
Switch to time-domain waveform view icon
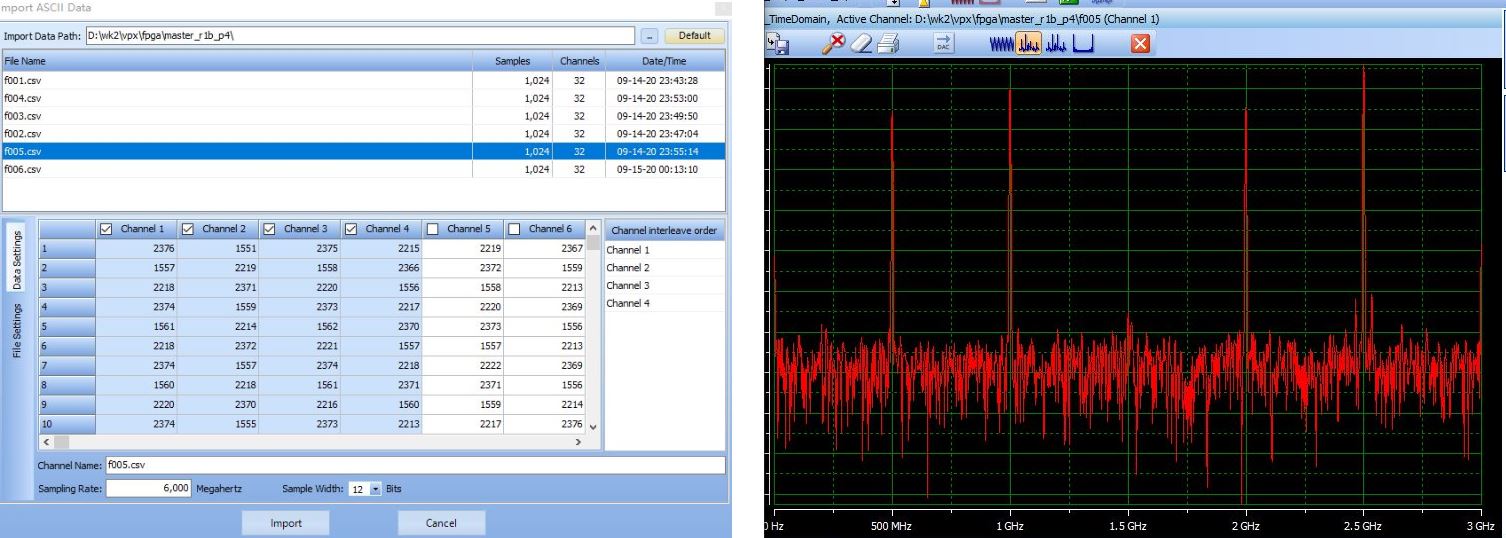pyautogui.click(x=1001, y=43)
